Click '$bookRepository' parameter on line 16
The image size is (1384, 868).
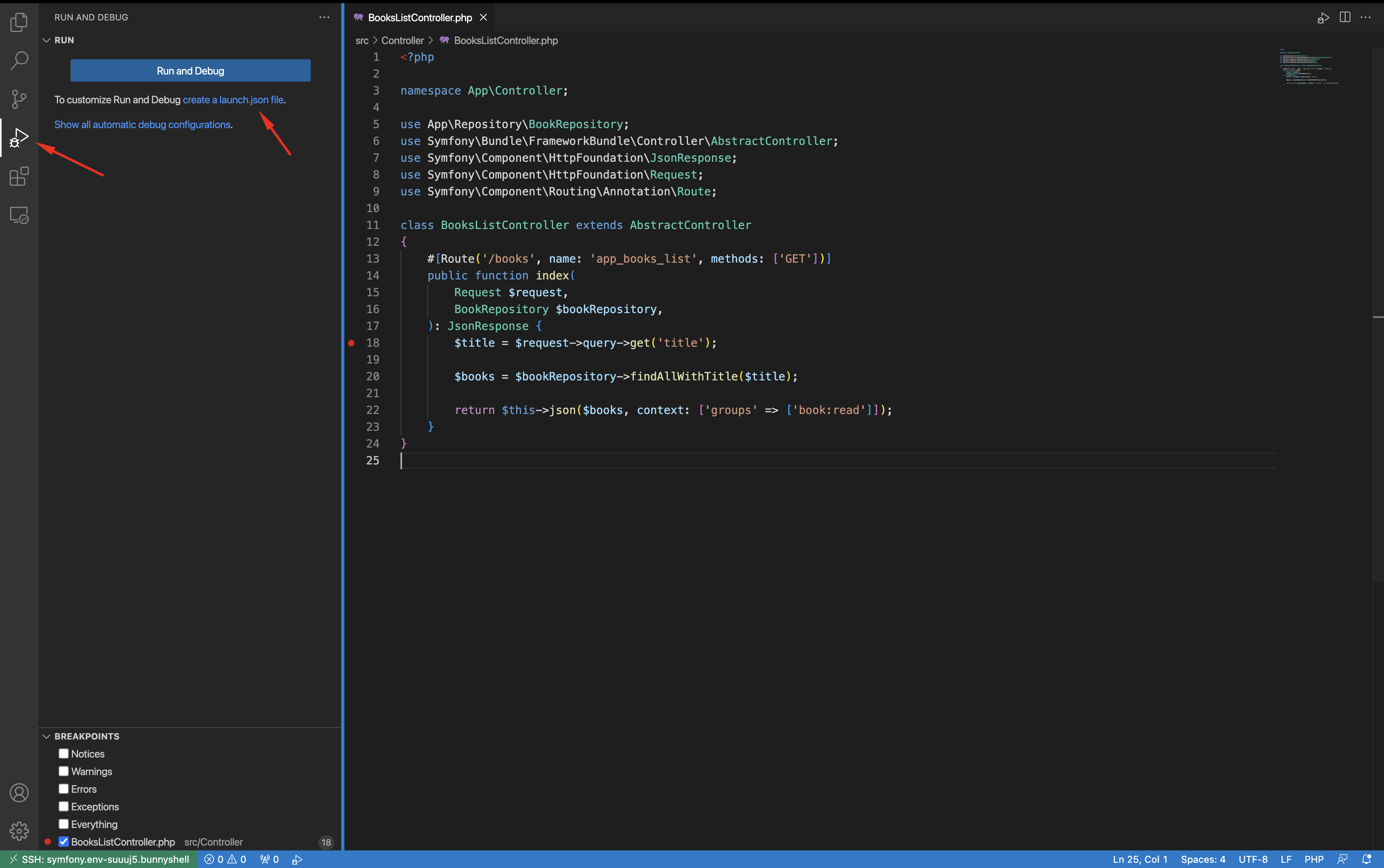click(x=606, y=309)
